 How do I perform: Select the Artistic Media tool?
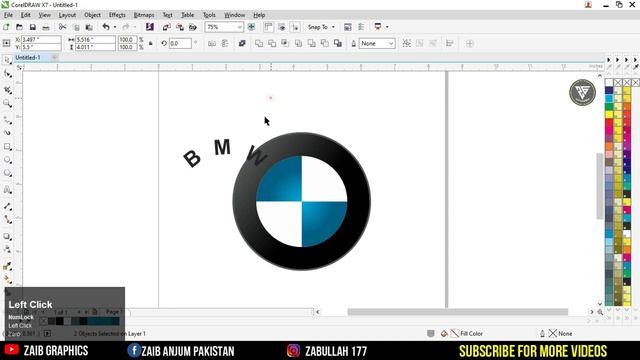click(x=7, y=133)
